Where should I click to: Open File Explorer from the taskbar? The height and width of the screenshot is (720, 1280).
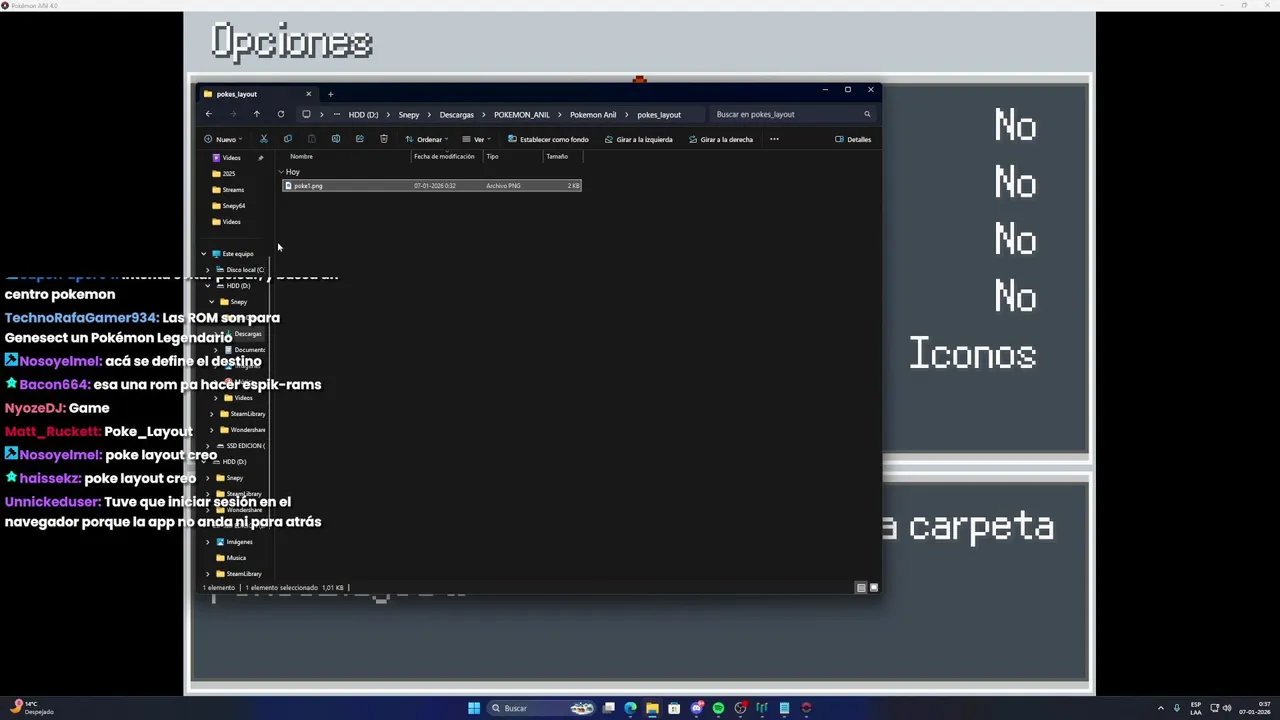tap(652, 708)
